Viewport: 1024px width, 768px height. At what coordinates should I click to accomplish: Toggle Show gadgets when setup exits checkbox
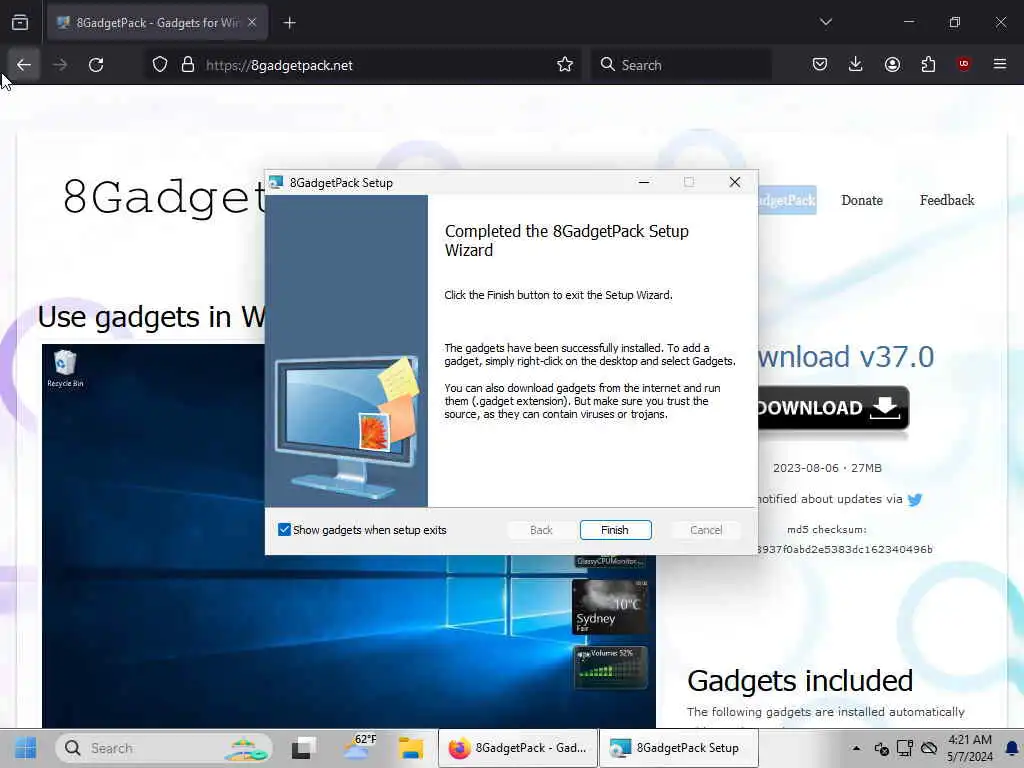284,530
